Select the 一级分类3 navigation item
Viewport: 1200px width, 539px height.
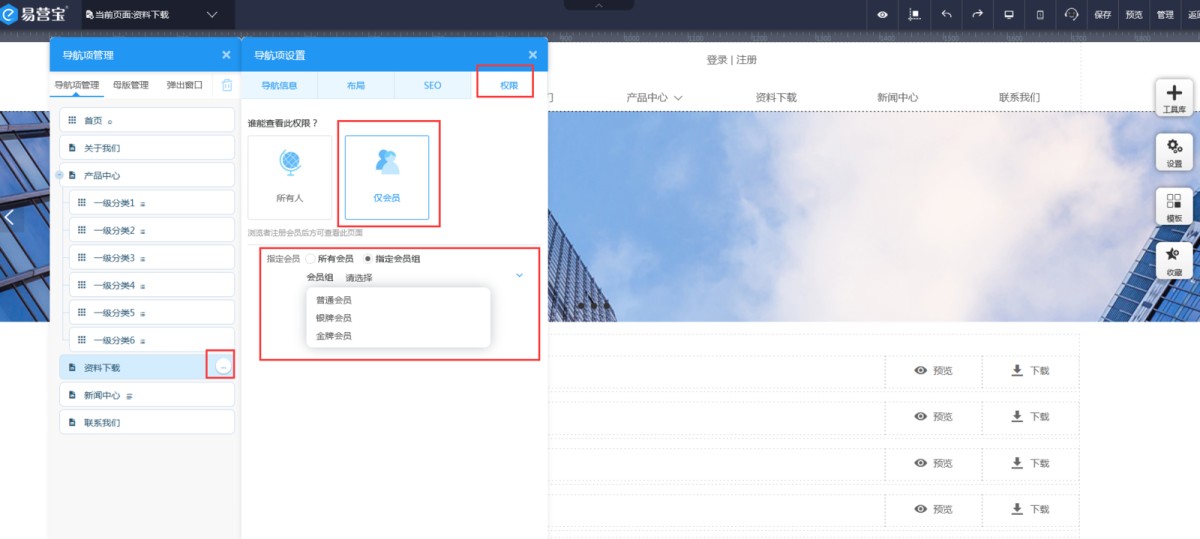coord(152,258)
